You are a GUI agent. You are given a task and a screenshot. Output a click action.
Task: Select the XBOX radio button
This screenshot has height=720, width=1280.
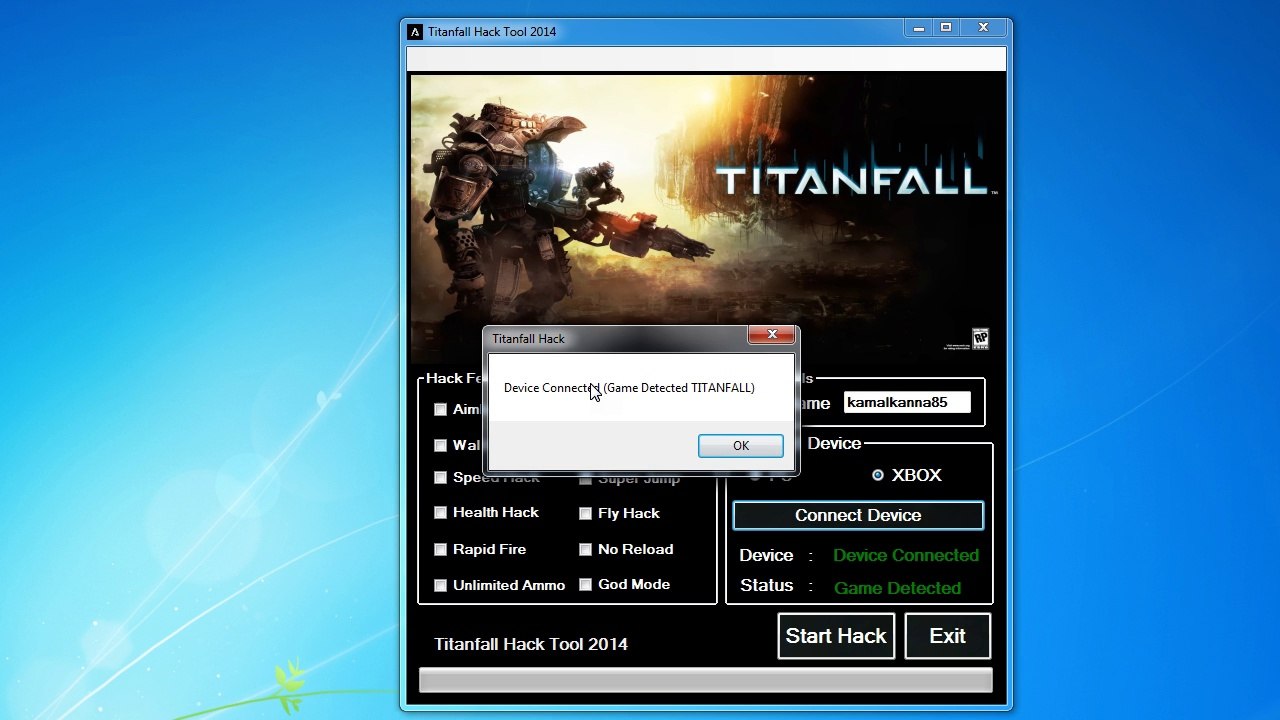click(x=878, y=475)
